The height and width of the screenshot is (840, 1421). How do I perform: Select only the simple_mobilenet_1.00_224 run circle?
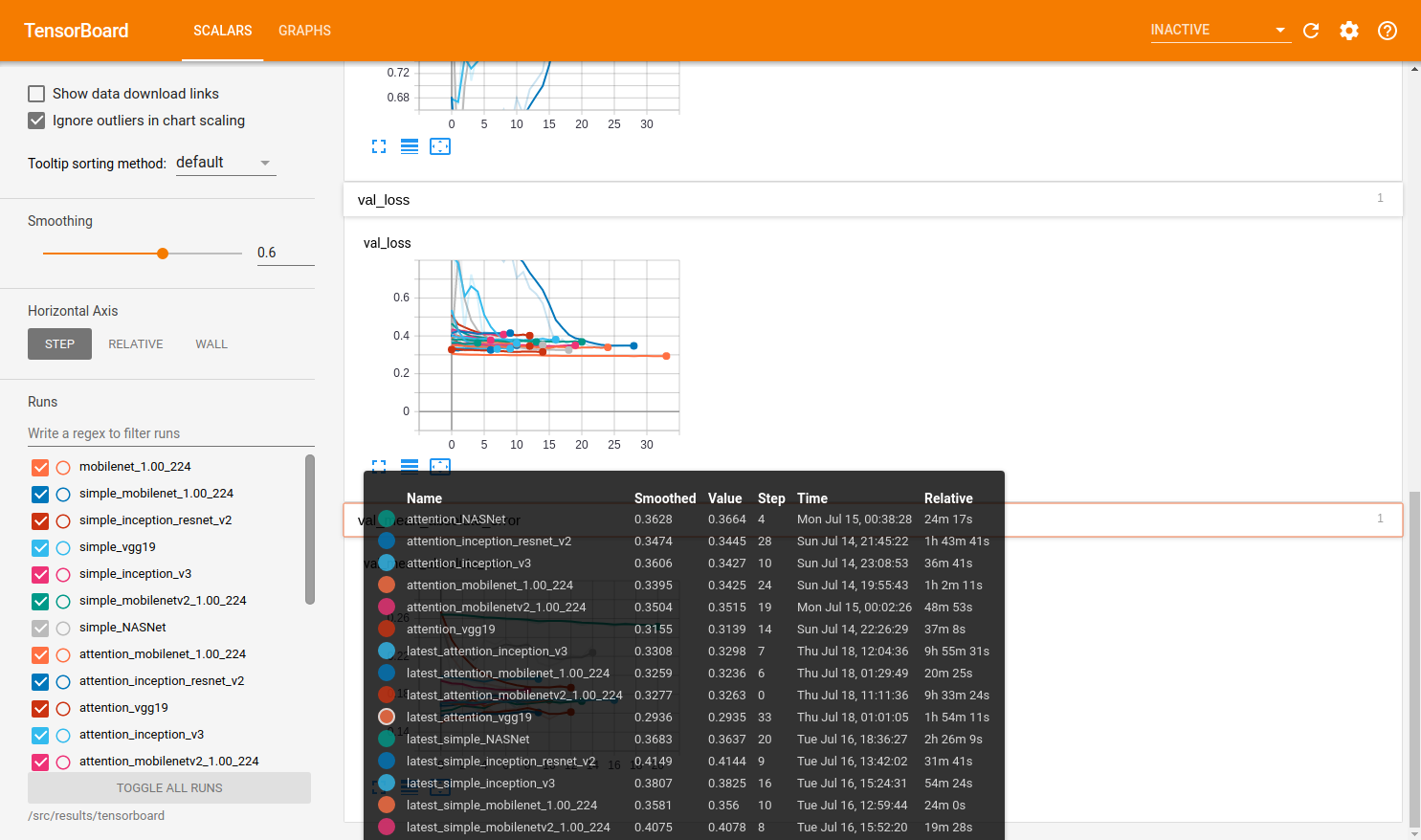click(63, 495)
